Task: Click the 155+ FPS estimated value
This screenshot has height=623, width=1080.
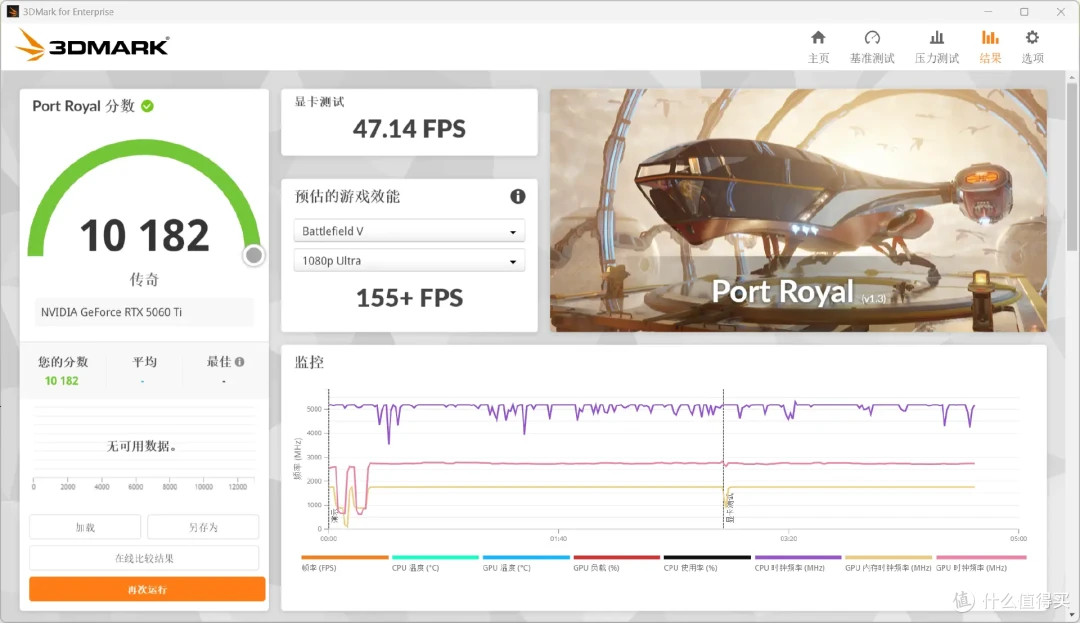Action: pyautogui.click(x=409, y=298)
